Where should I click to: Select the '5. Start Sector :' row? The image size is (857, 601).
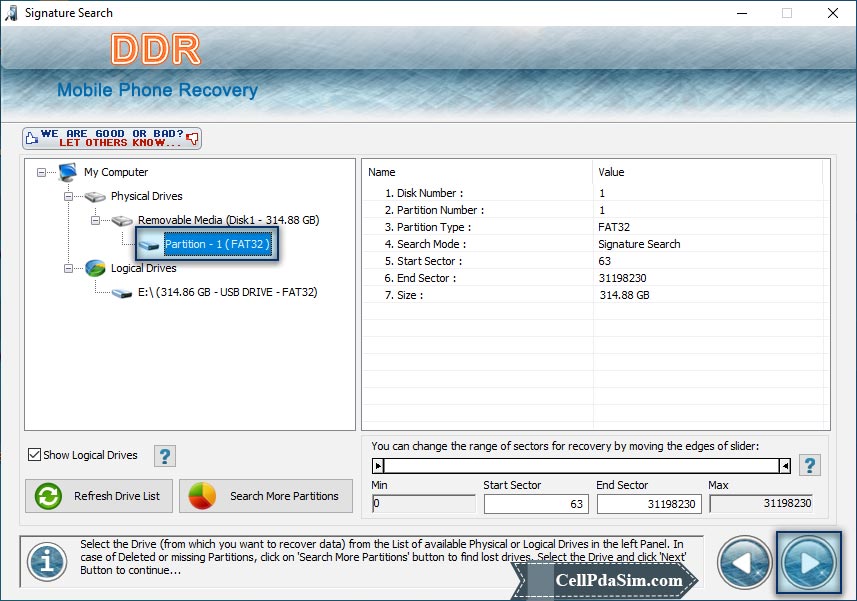coord(593,261)
